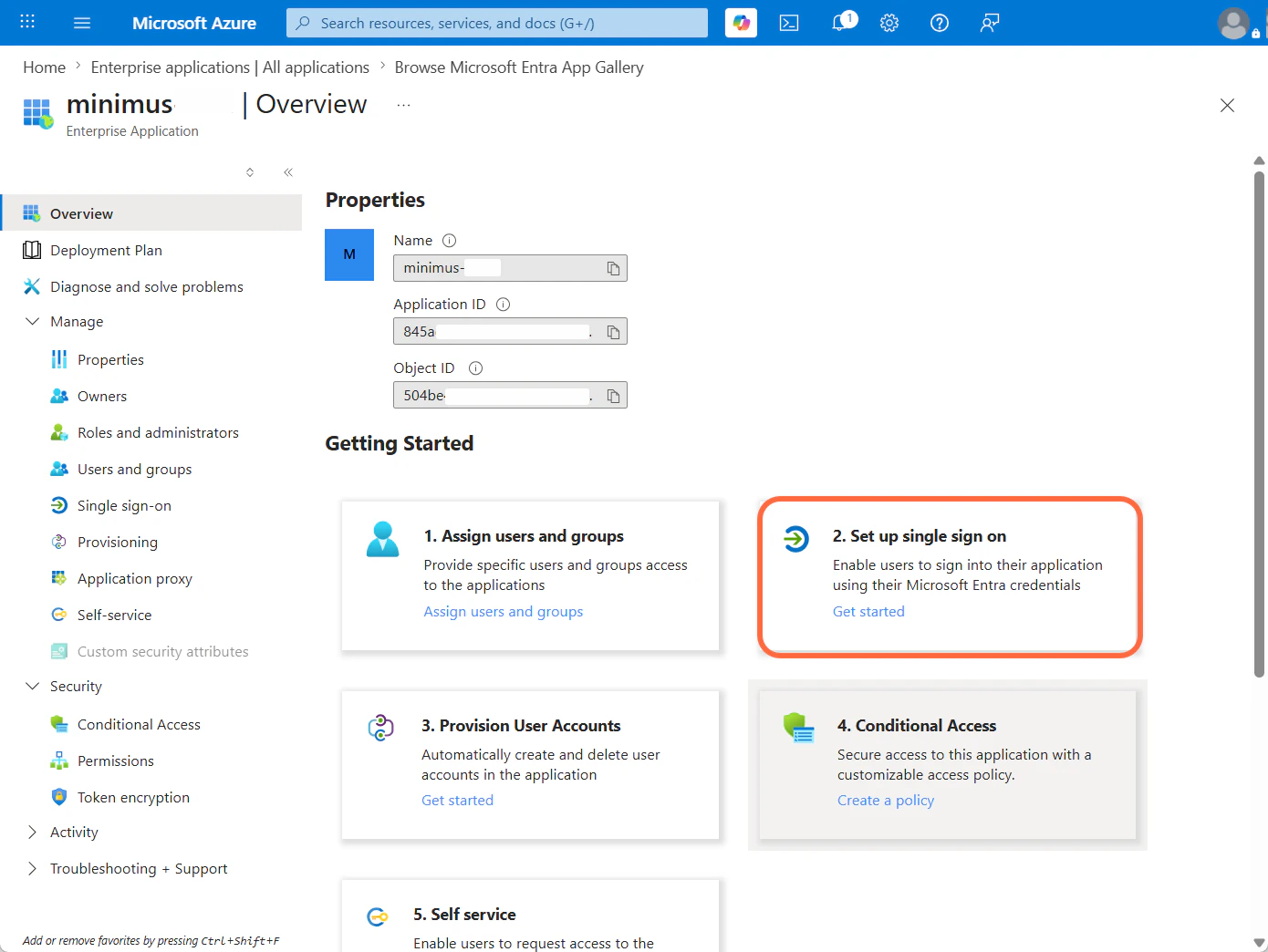Copy the Name field value
Image resolution: width=1268 pixels, height=952 pixels.
click(613, 268)
